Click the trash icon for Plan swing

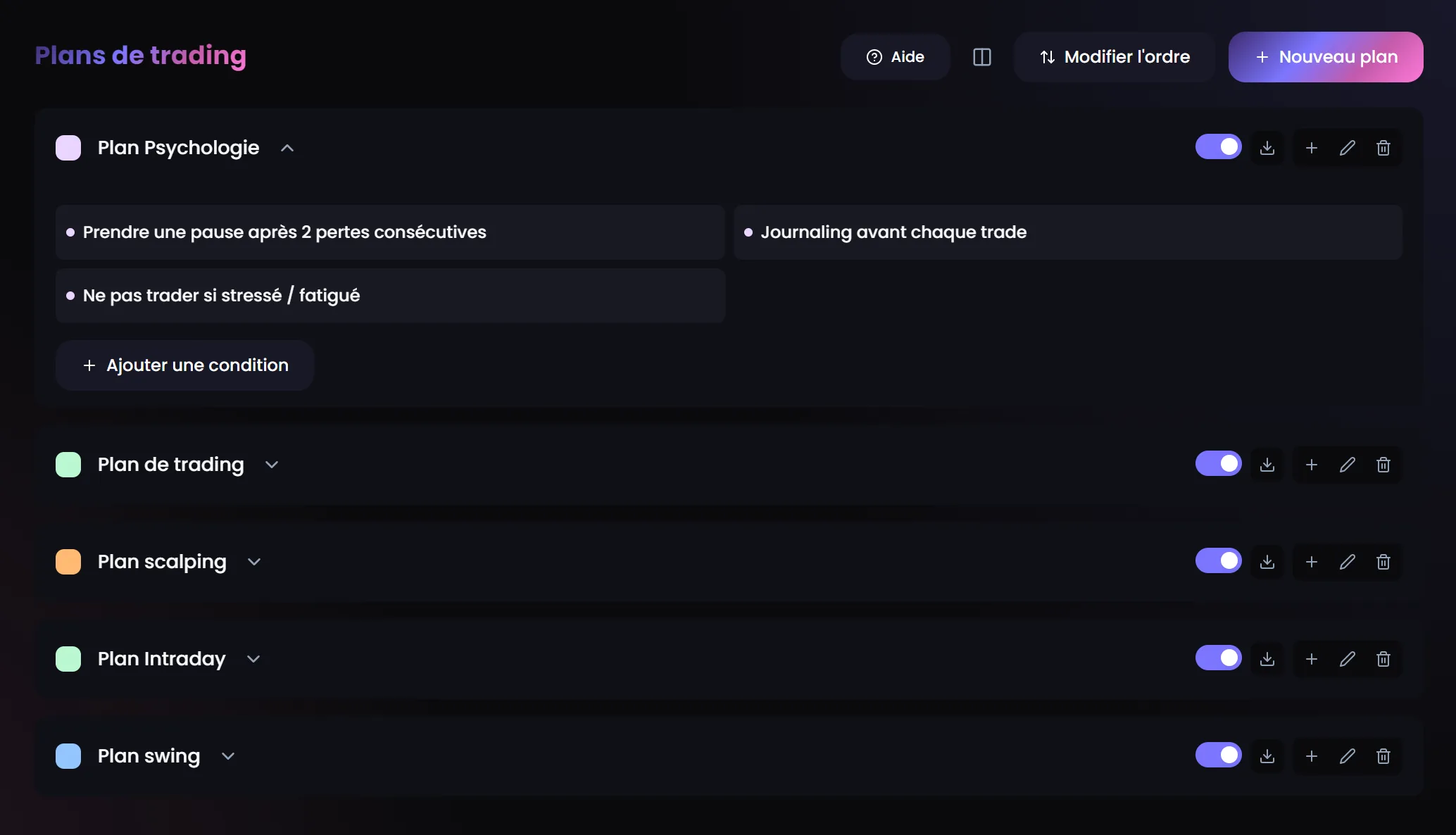click(x=1383, y=756)
